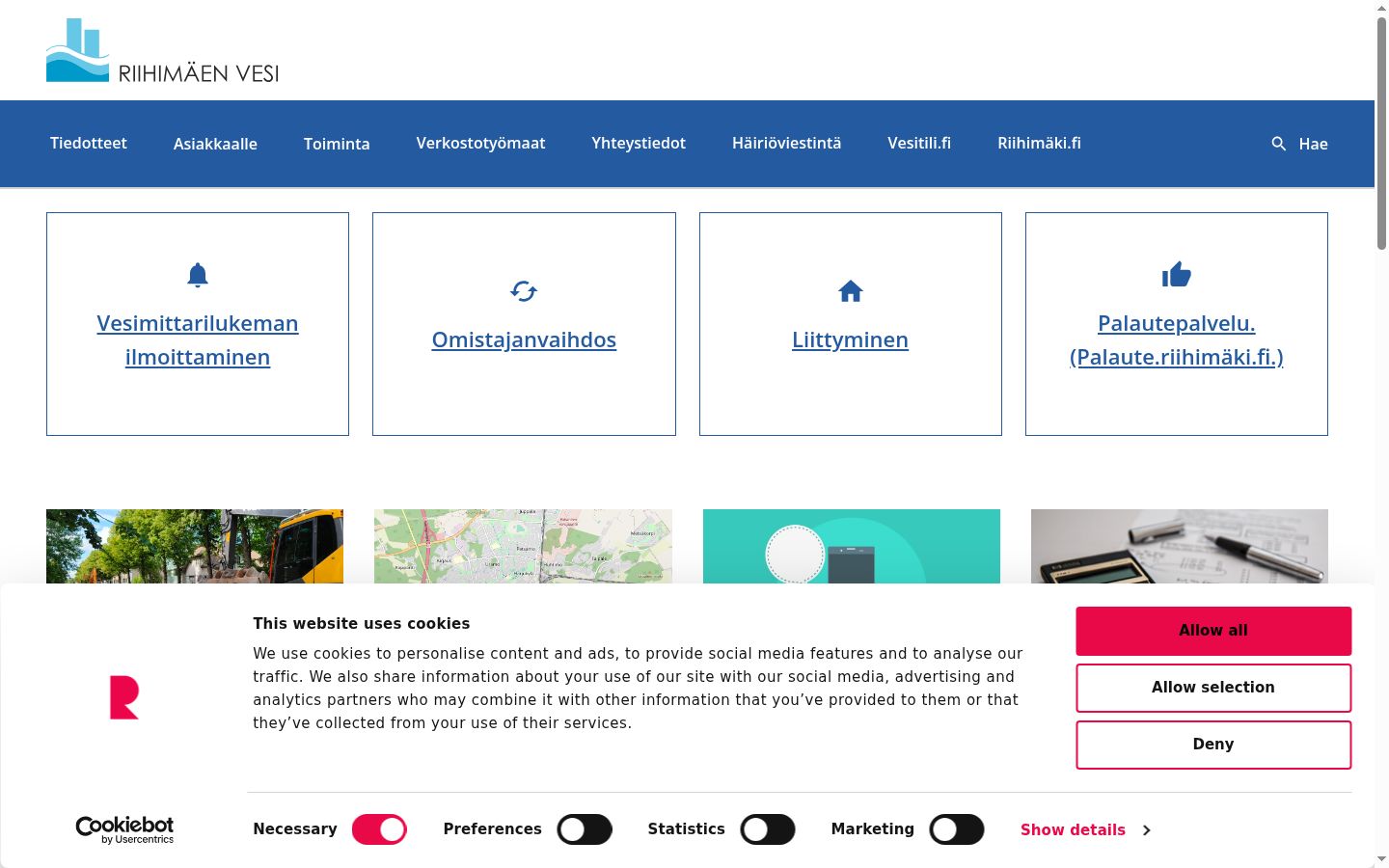
Task: Open the Palautepalvelu feedback link
Action: click(1177, 339)
